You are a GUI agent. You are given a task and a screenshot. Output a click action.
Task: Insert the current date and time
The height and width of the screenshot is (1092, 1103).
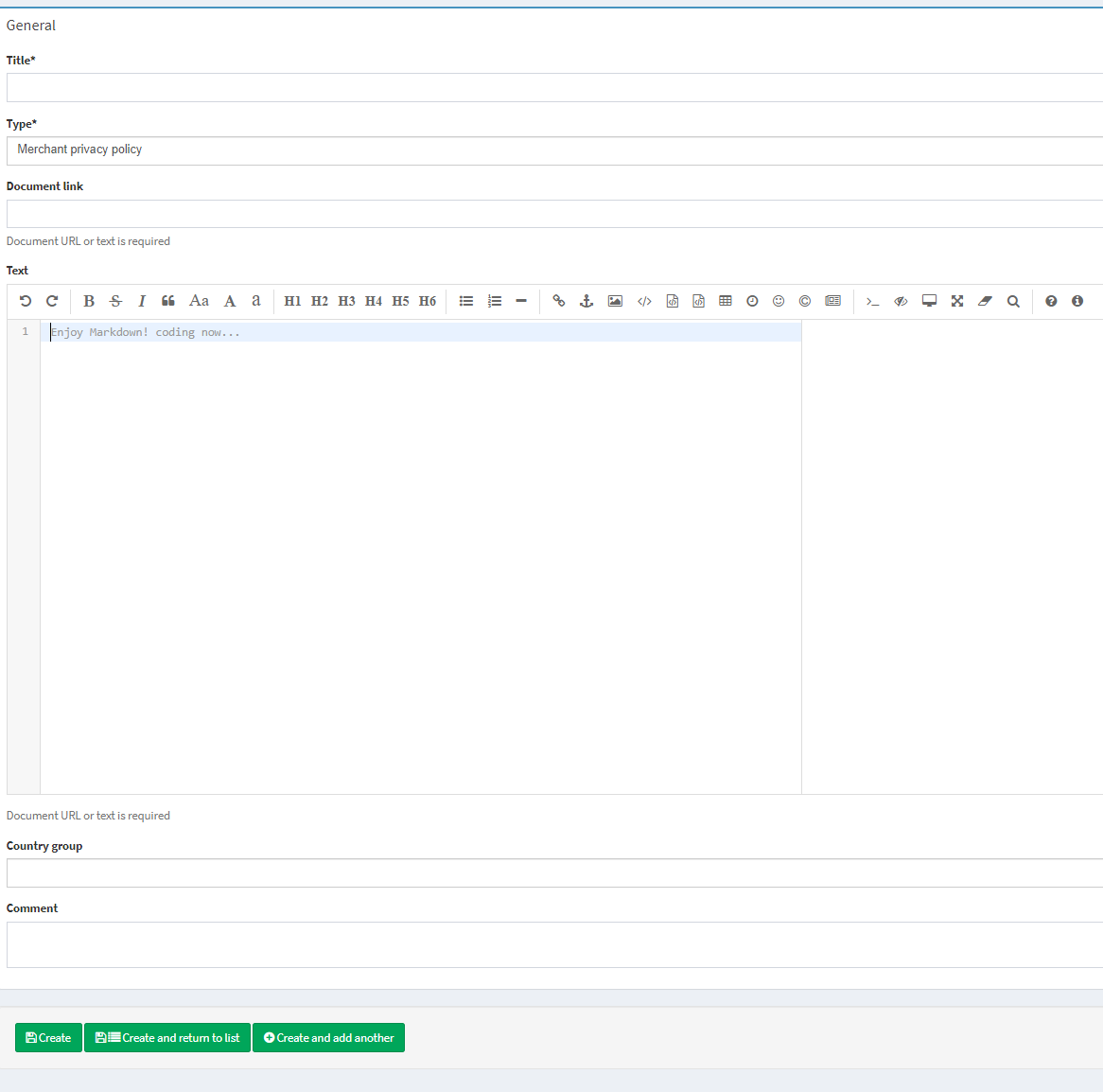coord(752,301)
